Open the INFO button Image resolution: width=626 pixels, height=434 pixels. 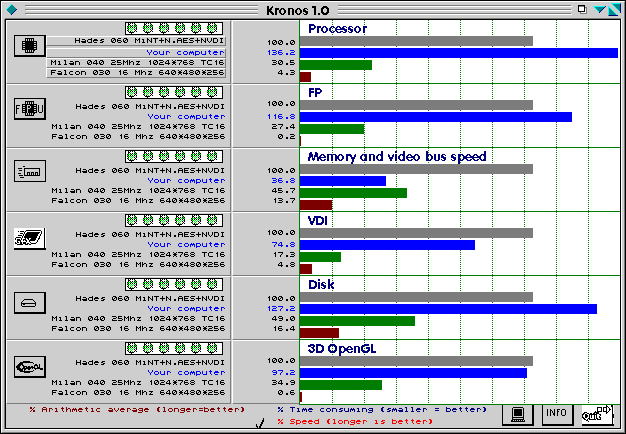(557, 414)
